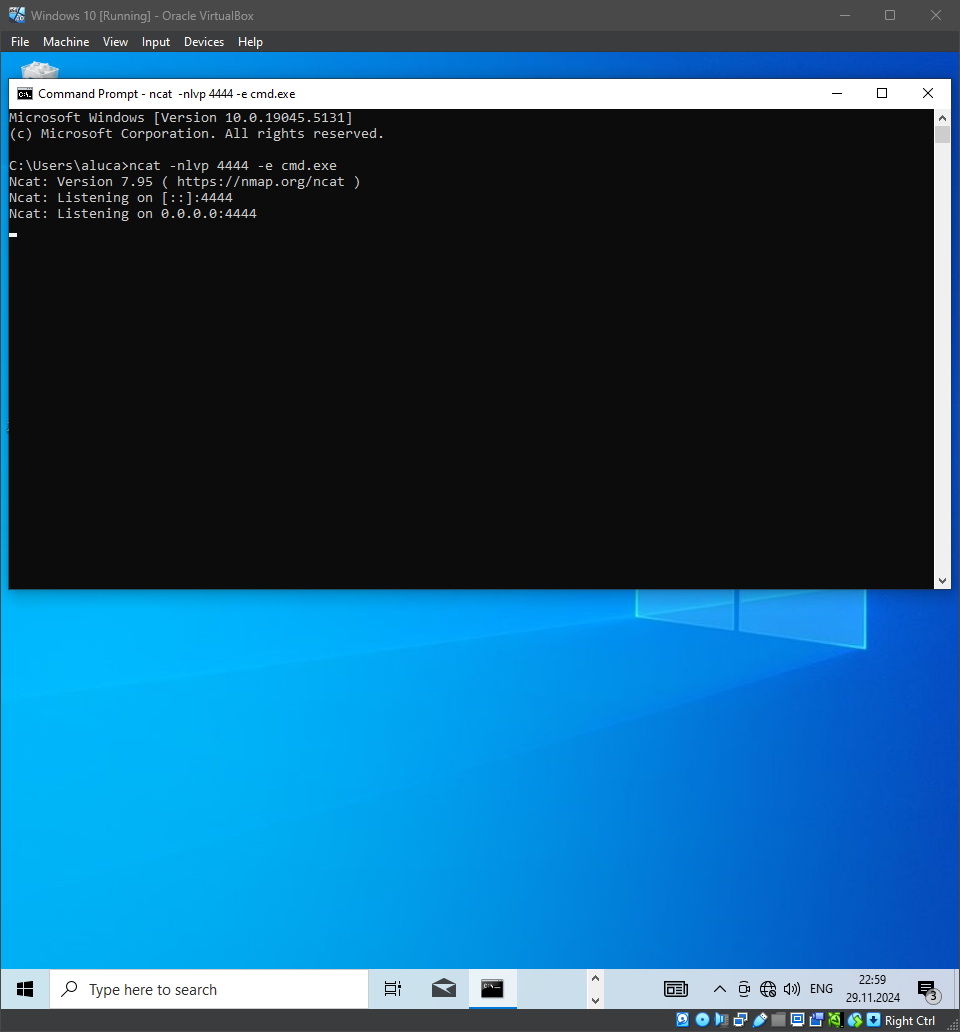Click the Right Ctrl host key label
This screenshot has width=960, height=1032.
[909, 1020]
